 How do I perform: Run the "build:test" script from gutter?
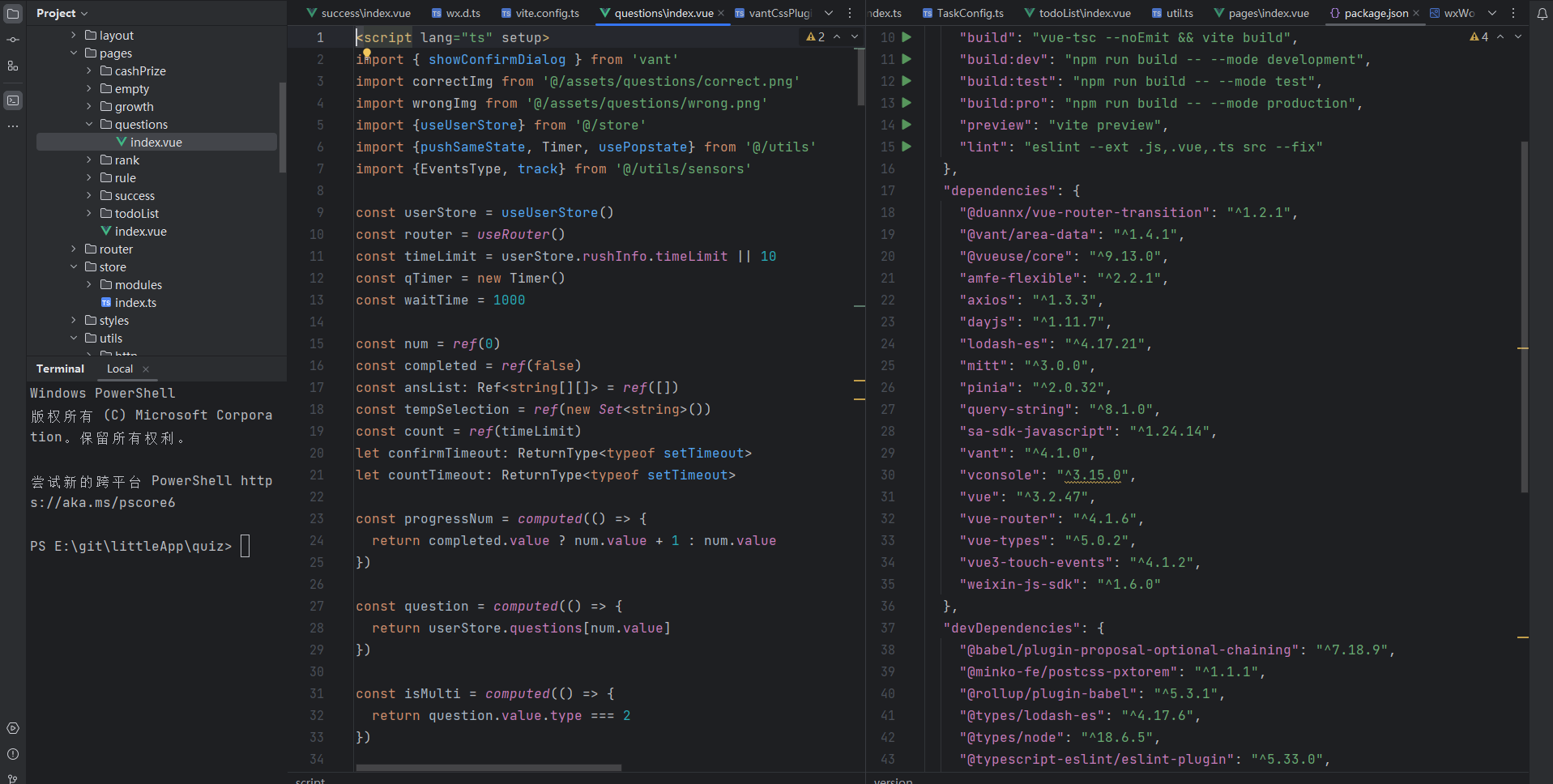[907, 81]
